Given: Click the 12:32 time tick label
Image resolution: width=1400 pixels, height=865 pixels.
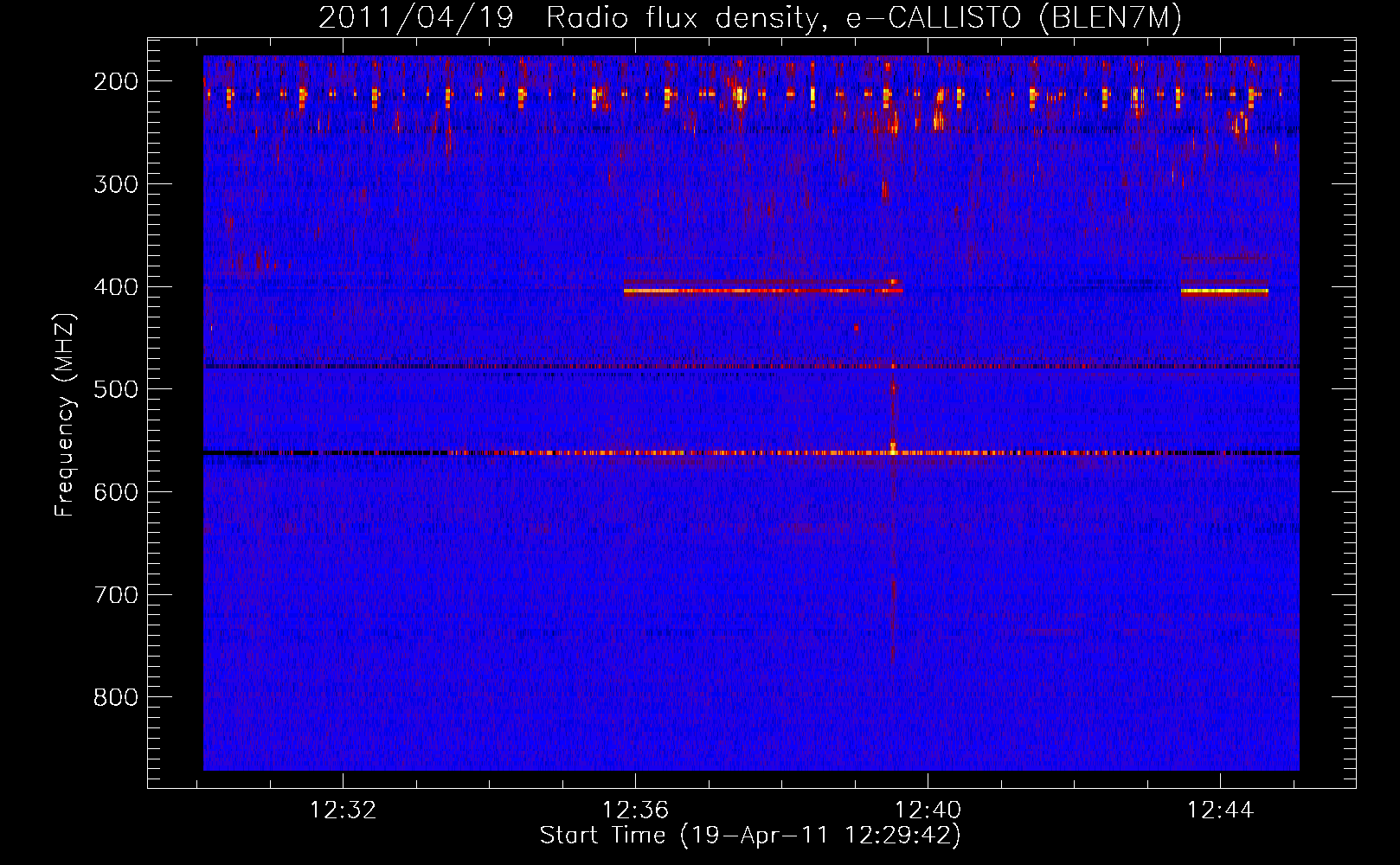Looking at the screenshot, I should click(344, 811).
